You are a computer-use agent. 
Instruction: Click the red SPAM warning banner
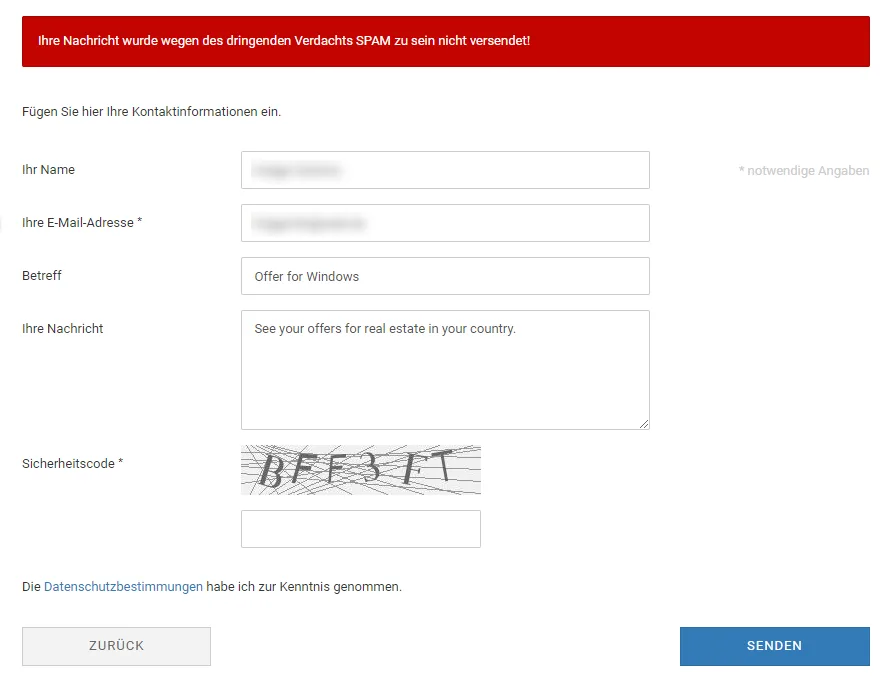pos(445,41)
